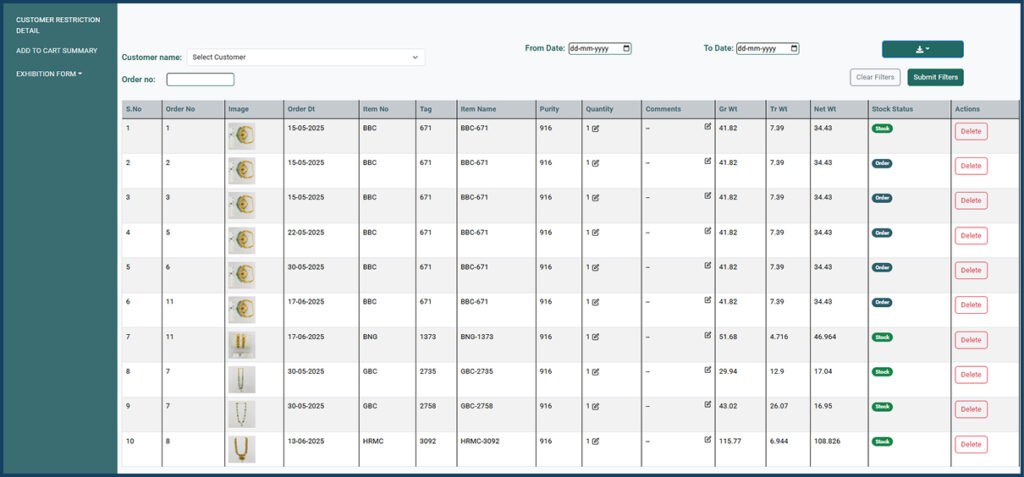Edit comment icon in S.No 3 row

[x=707, y=195]
